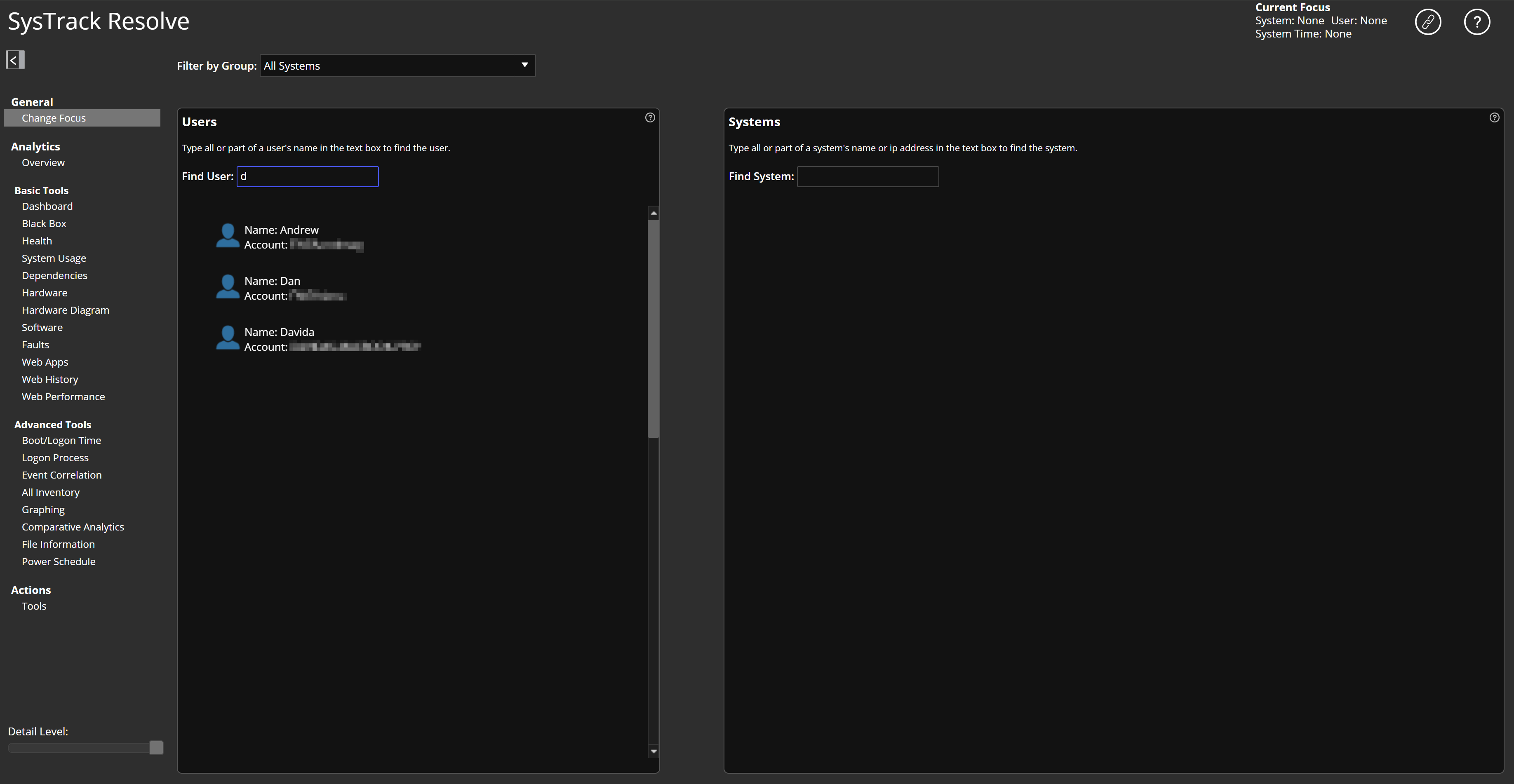Scroll down in the Users results panel

pos(654,751)
